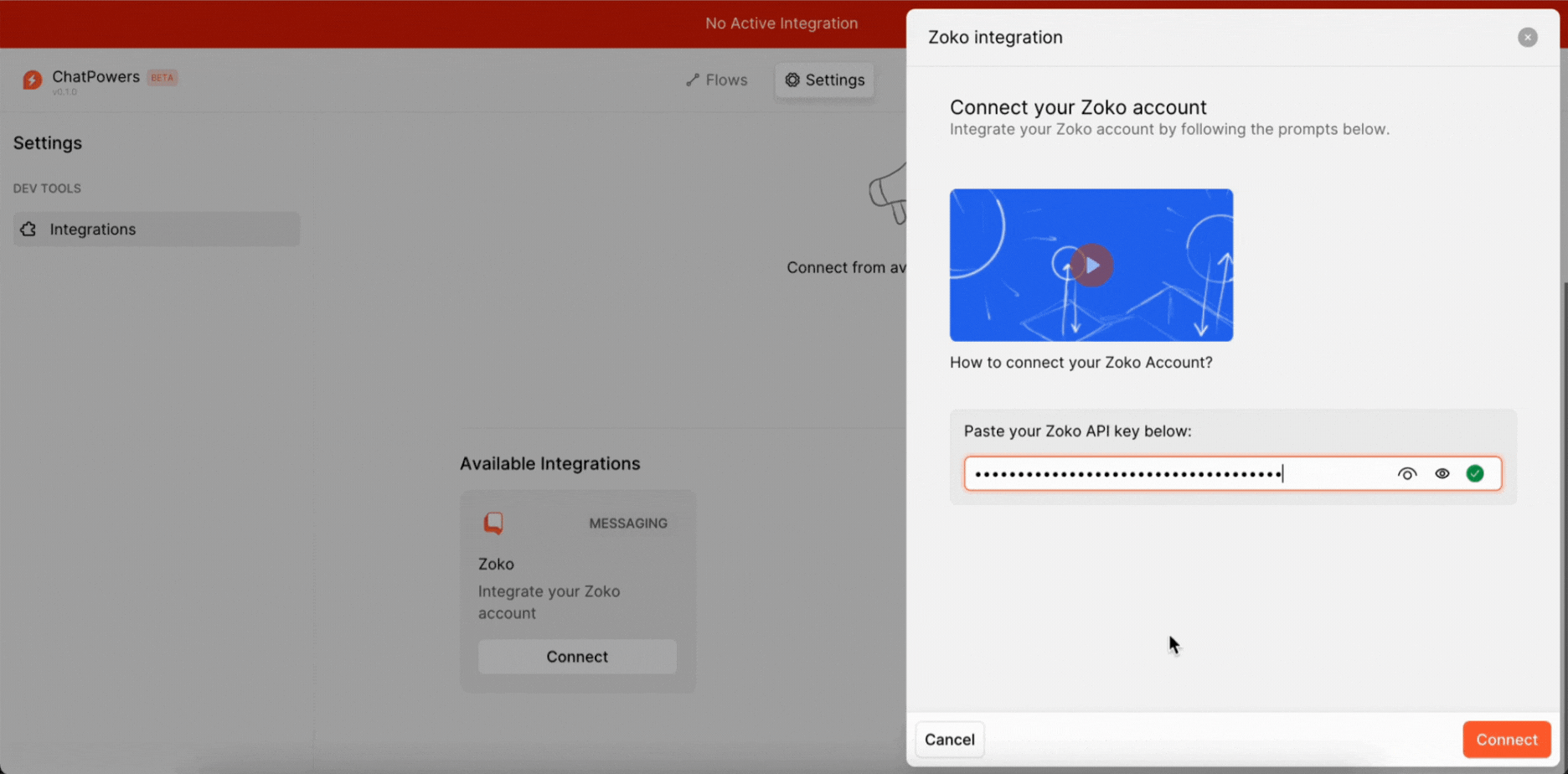Click the gear icon on Settings tab
This screenshot has width=1568, height=774.
click(792, 80)
